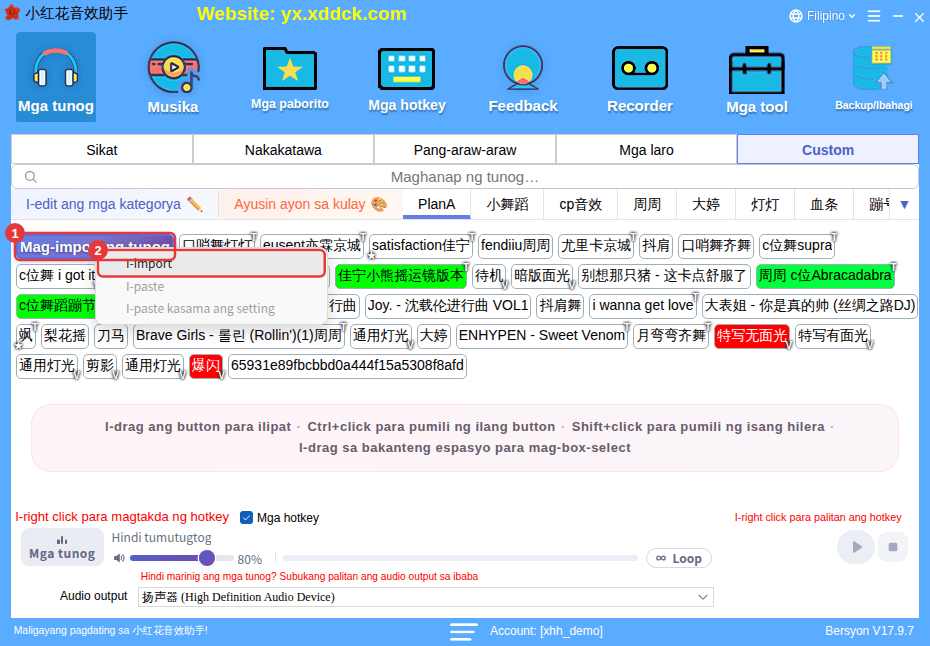This screenshot has width=930, height=646.
Task: Click Ayusin ayon sa kulay
Action: (310, 205)
